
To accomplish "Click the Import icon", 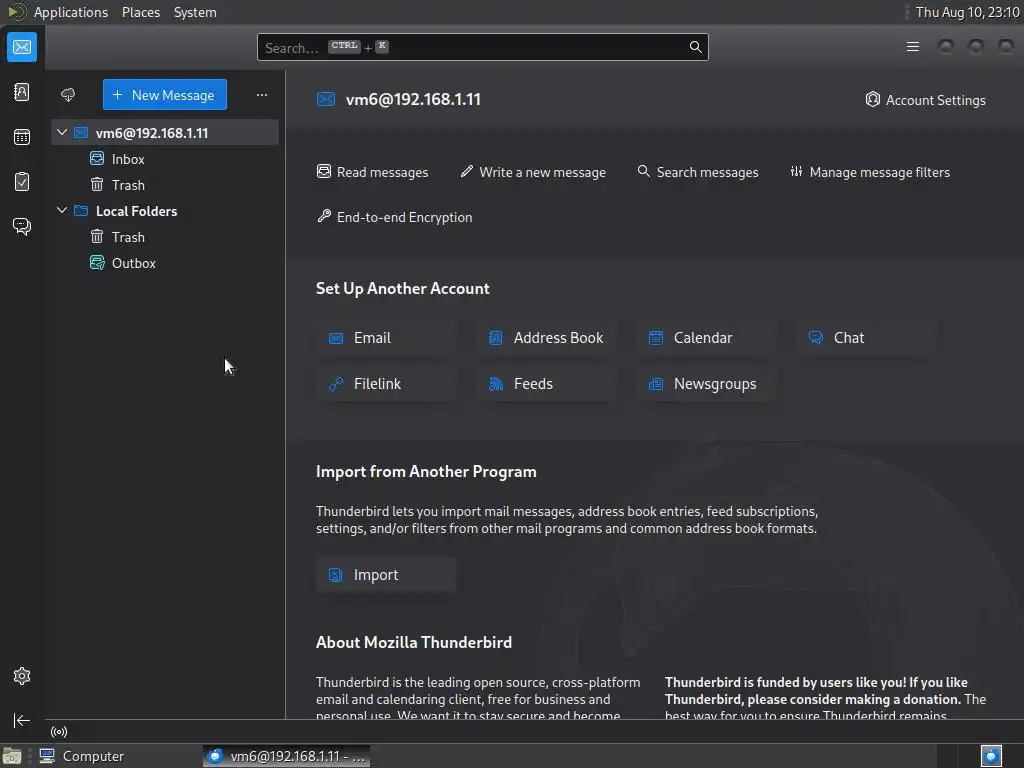I will (x=335, y=575).
